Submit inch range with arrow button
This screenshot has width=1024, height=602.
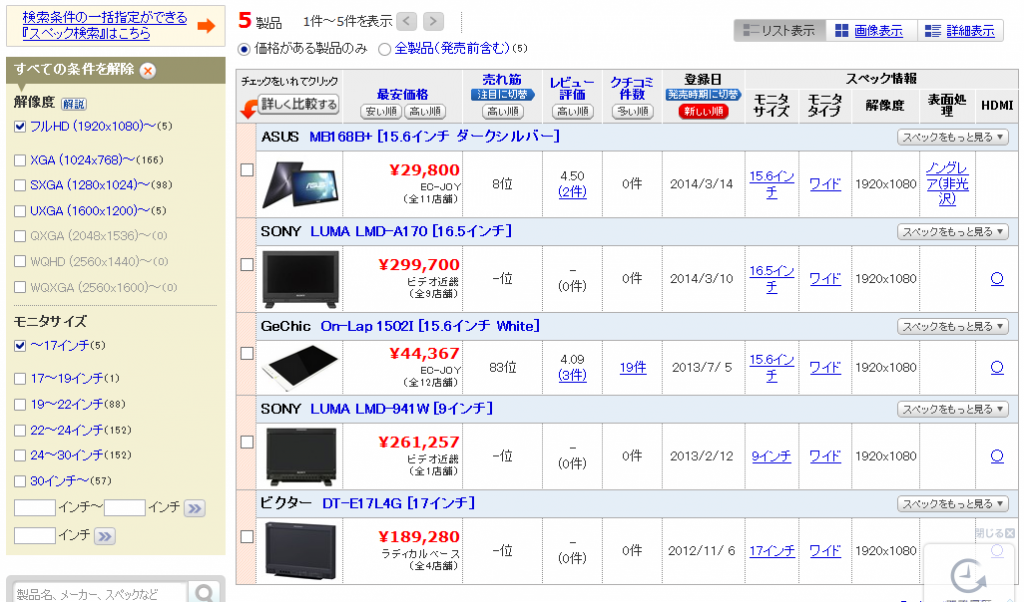[195, 508]
